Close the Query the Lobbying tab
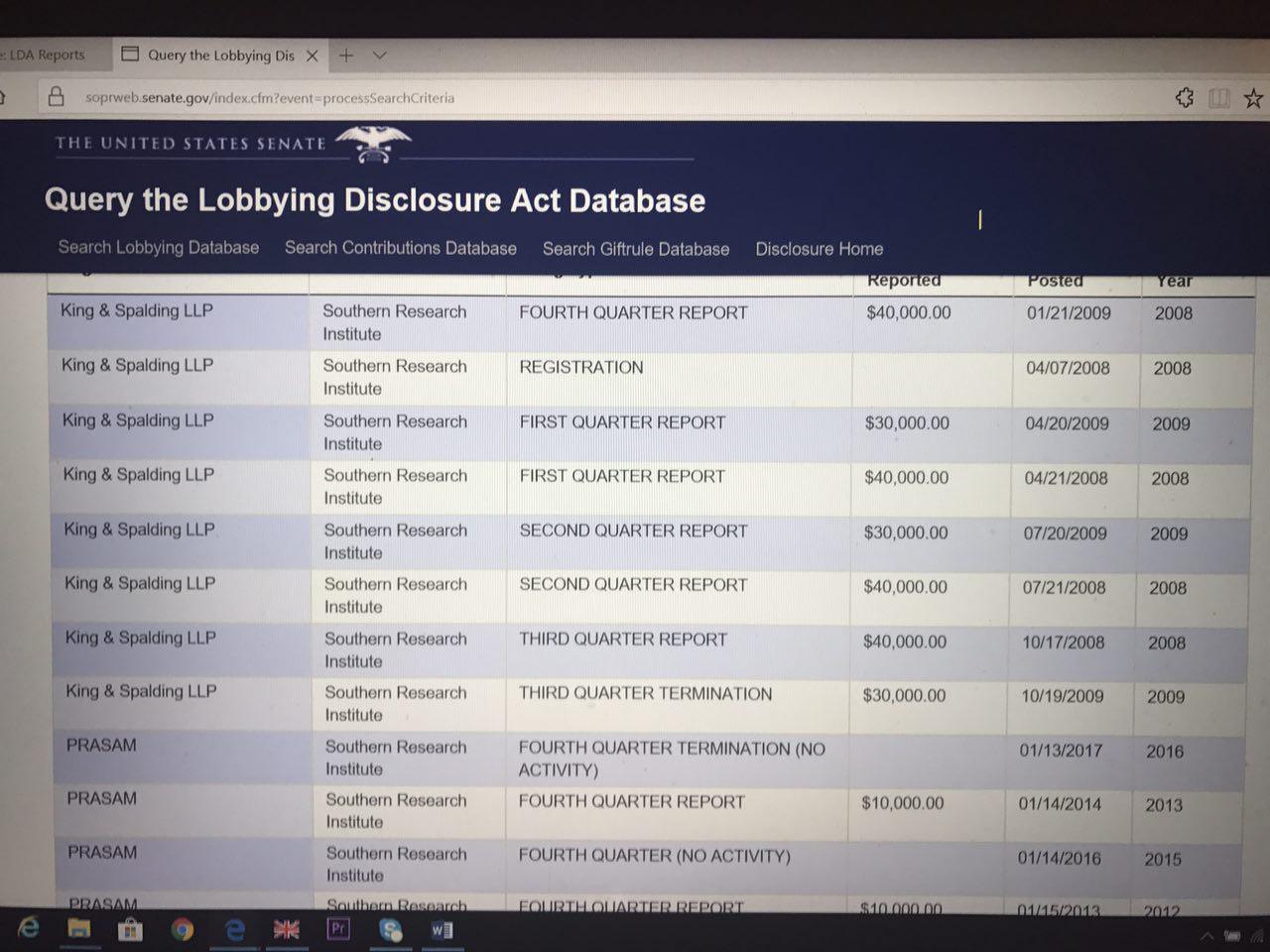 point(312,56)
